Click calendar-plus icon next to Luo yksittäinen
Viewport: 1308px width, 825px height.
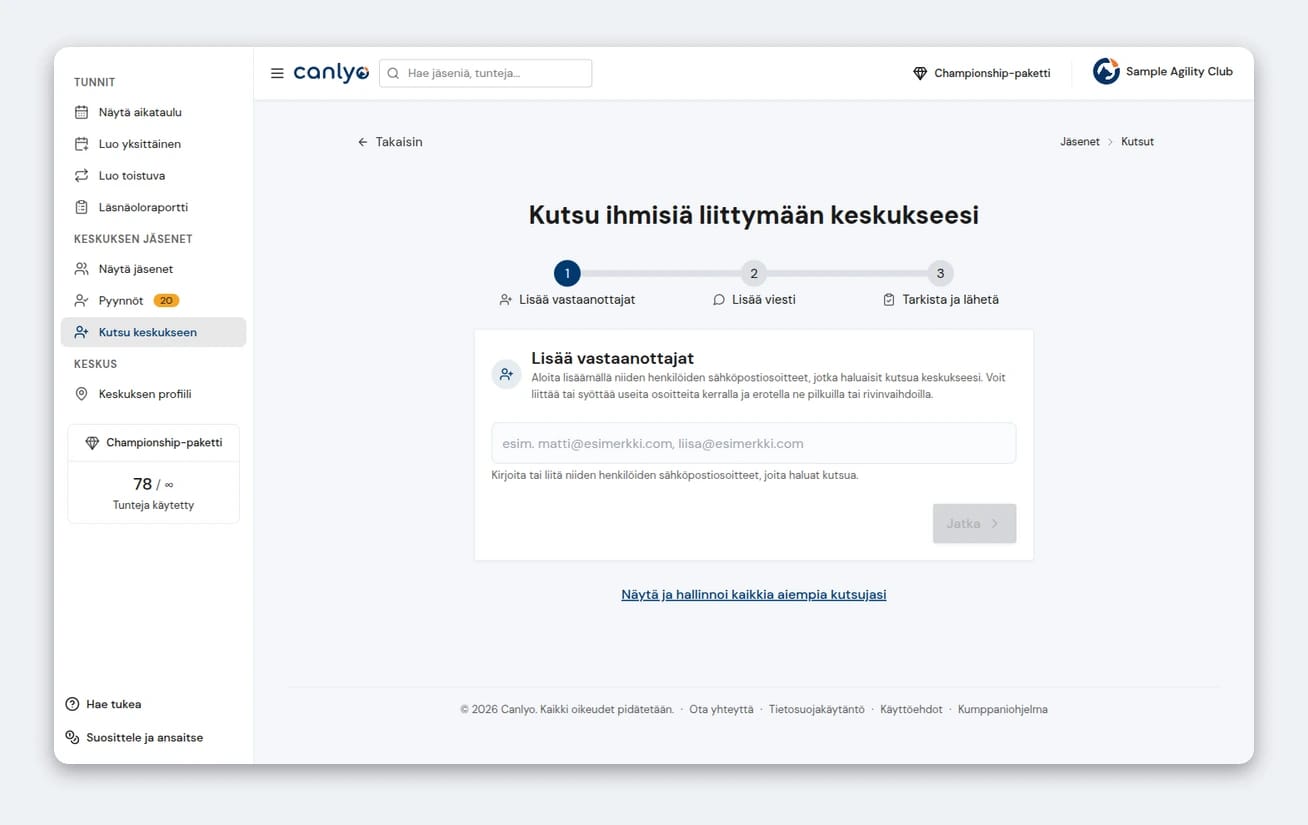click(x=82, y=144)
